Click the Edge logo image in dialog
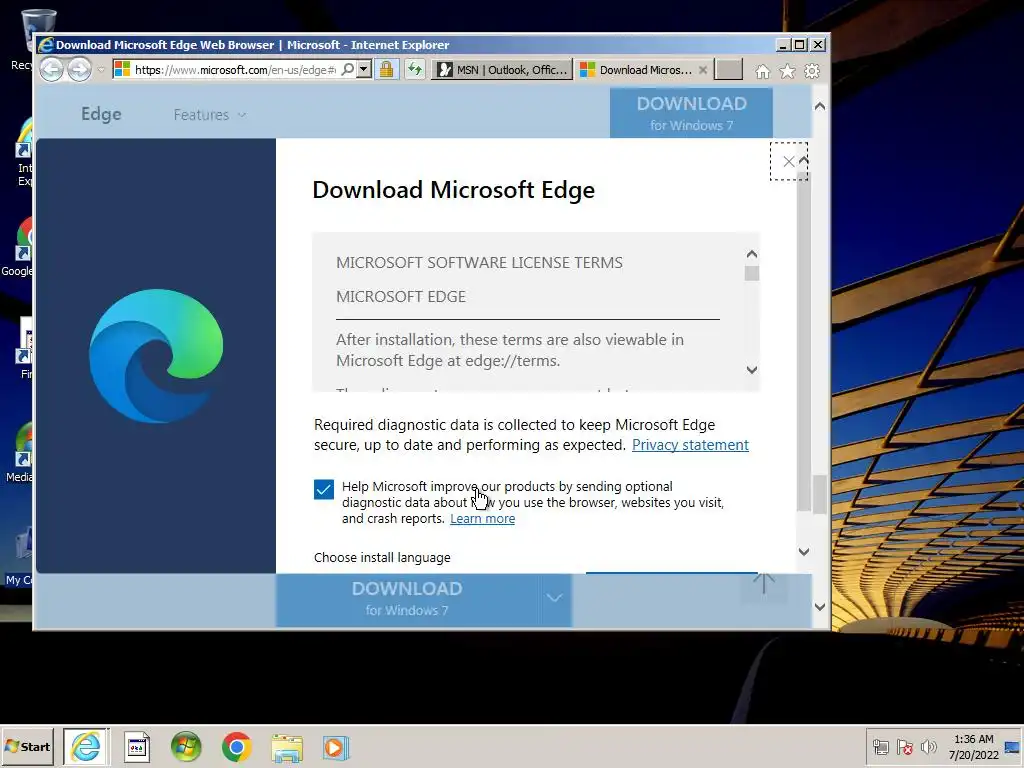Viewport: 1024px width, 768px height. click(x=156, y=356)
